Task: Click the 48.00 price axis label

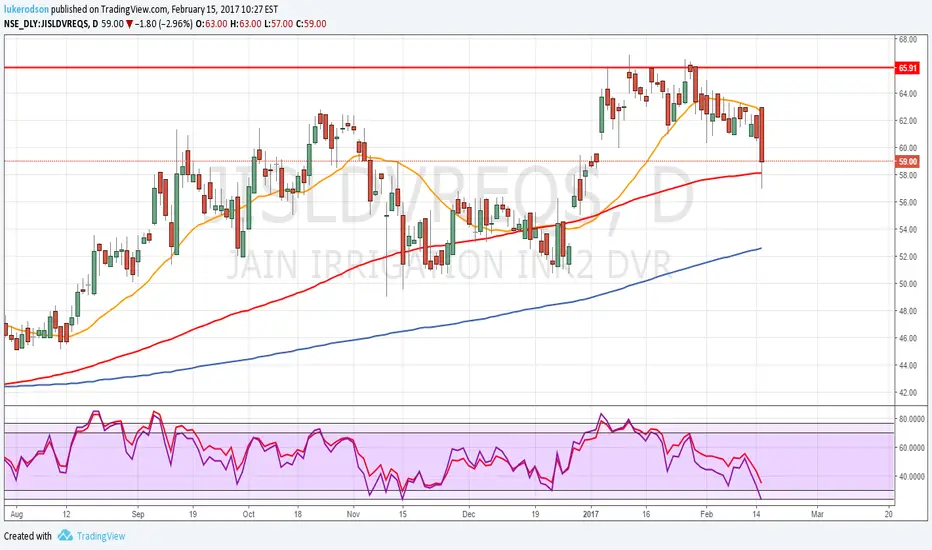Action: click(907, 311)
